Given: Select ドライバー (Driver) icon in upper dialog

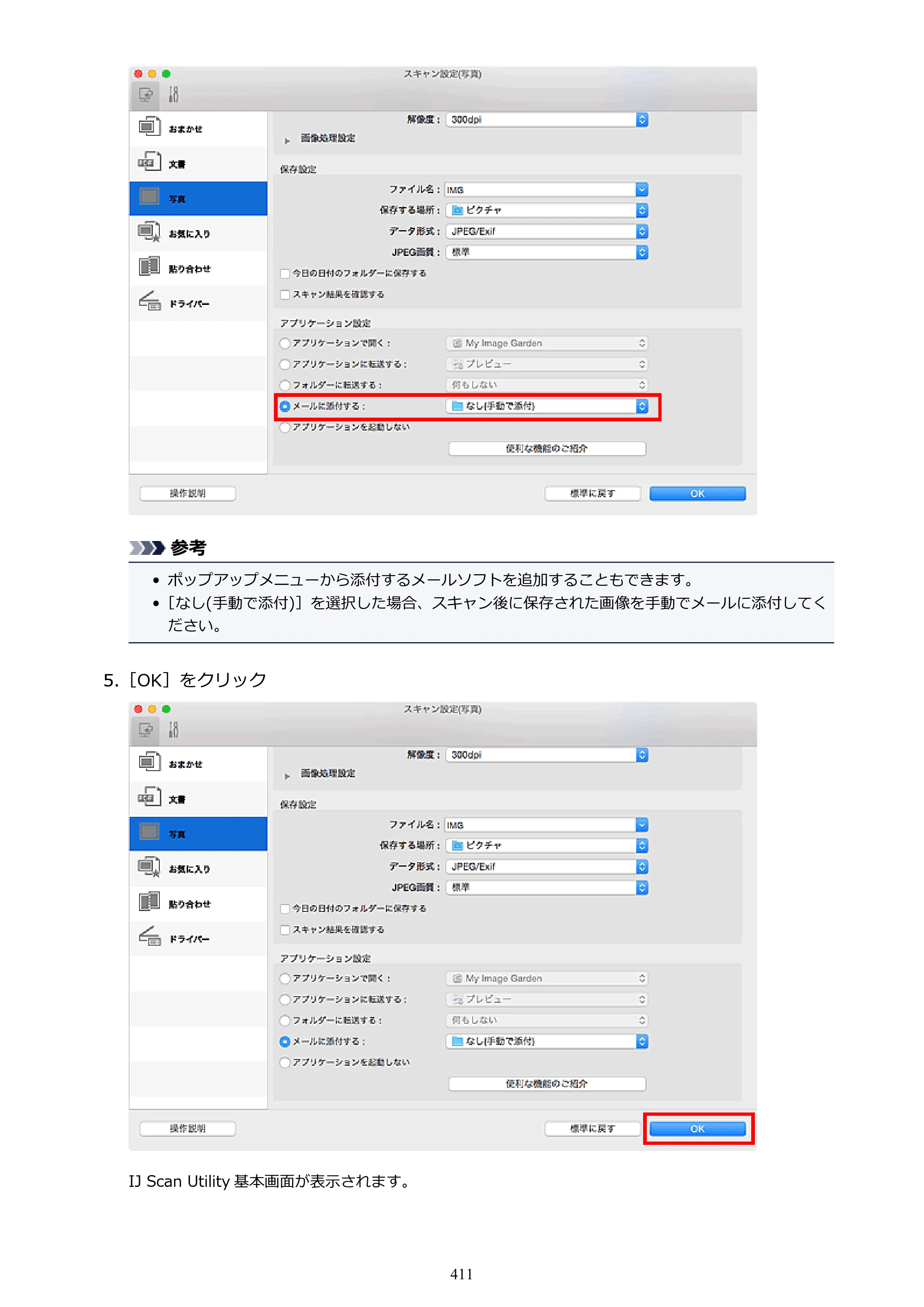Looking at the screenshot, I should click(x=149, y=301).
